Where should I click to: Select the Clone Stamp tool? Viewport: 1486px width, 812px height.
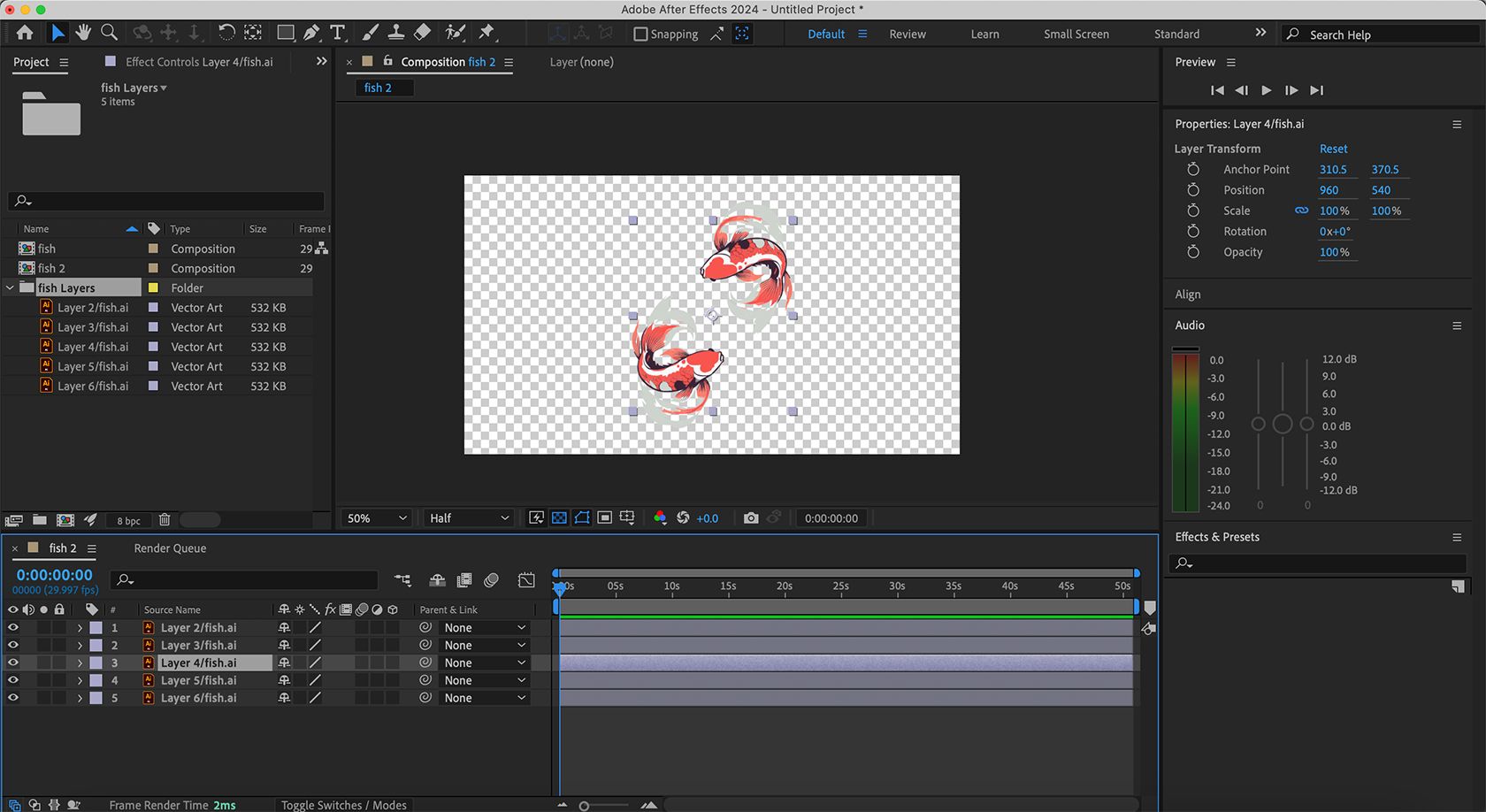(395, 33)
